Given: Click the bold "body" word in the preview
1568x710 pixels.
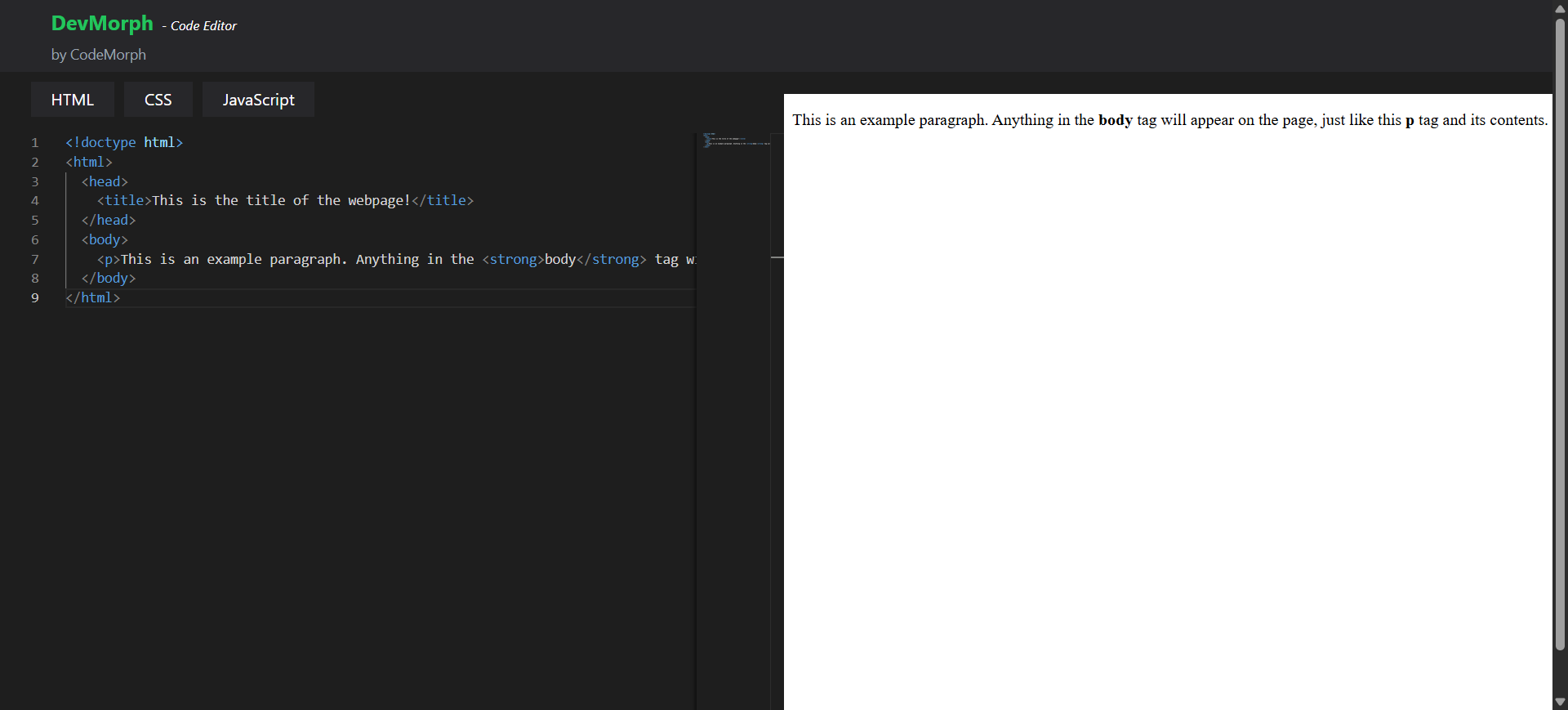Looking at the screenshot, I should (x=1115, y=120).
